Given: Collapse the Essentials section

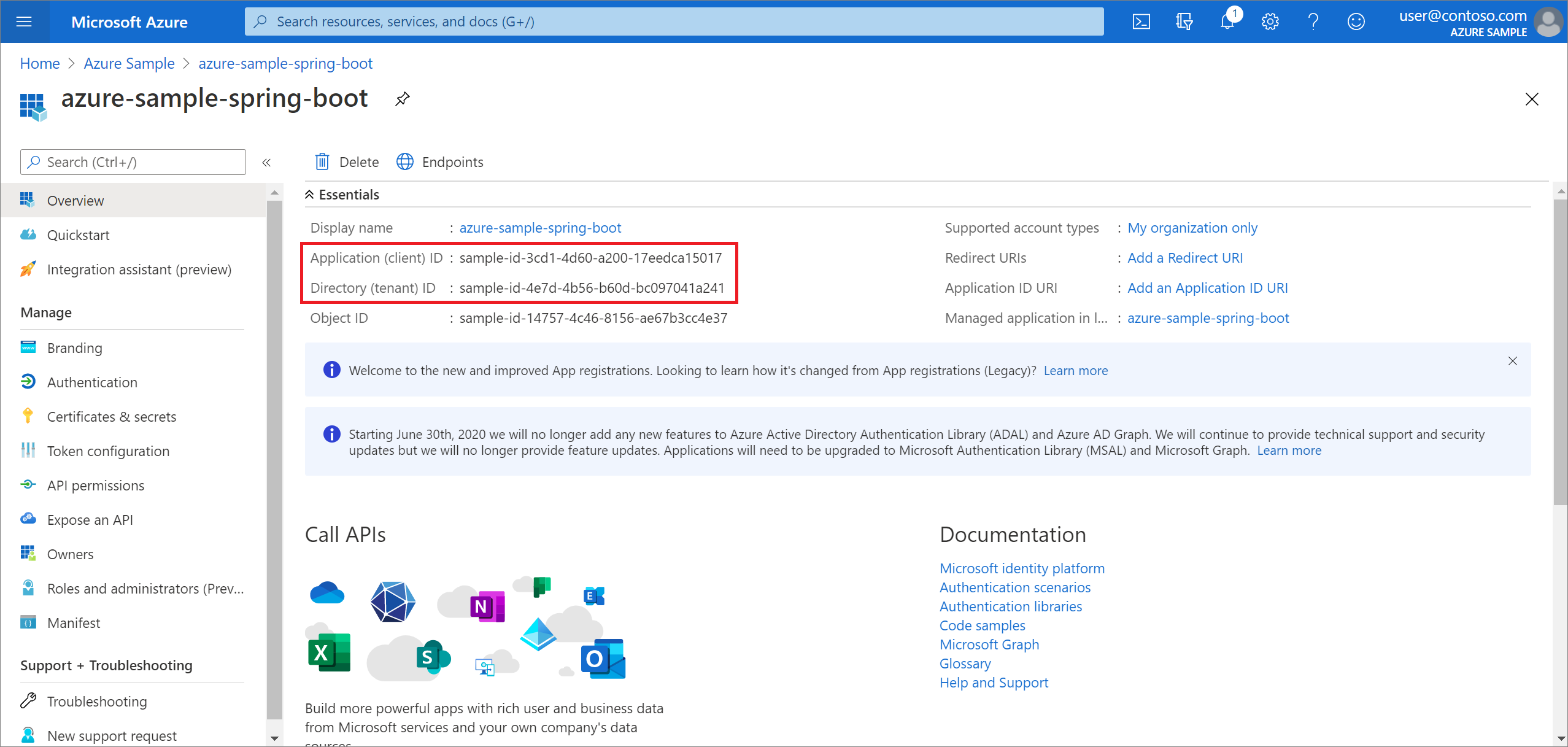Looking at the screenshot, I should [309, 194].
